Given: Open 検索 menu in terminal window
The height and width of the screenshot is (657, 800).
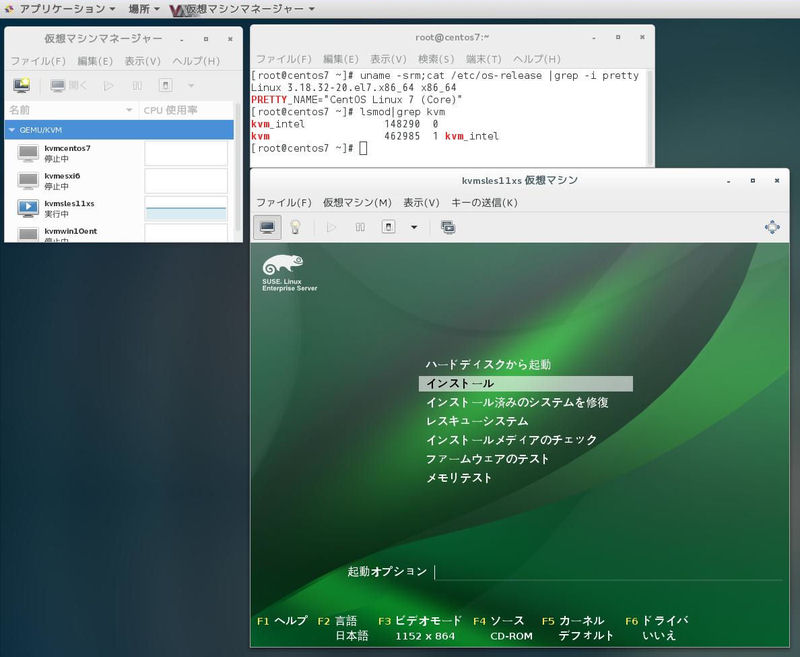Looking at the screenshot, I should pos(436,59).
